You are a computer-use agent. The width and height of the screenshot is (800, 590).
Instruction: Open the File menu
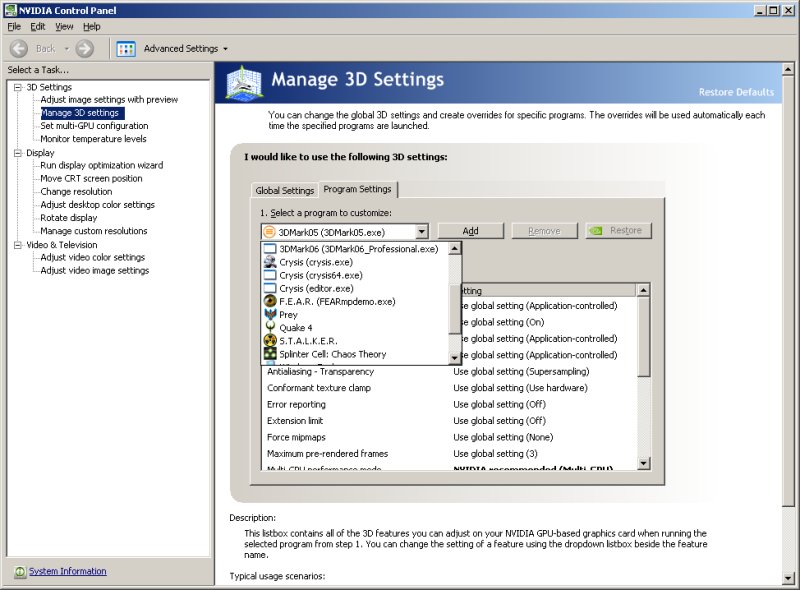pos(14,27)
